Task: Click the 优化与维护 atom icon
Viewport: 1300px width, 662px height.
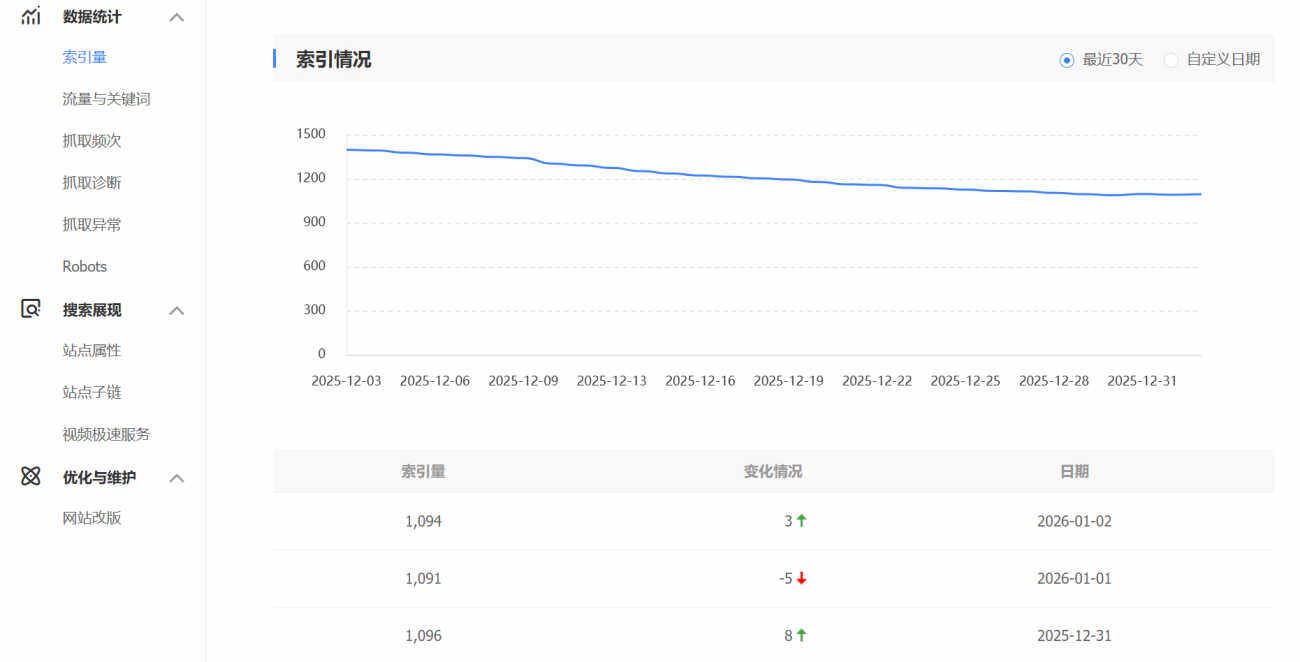Action: click(31, 477)
